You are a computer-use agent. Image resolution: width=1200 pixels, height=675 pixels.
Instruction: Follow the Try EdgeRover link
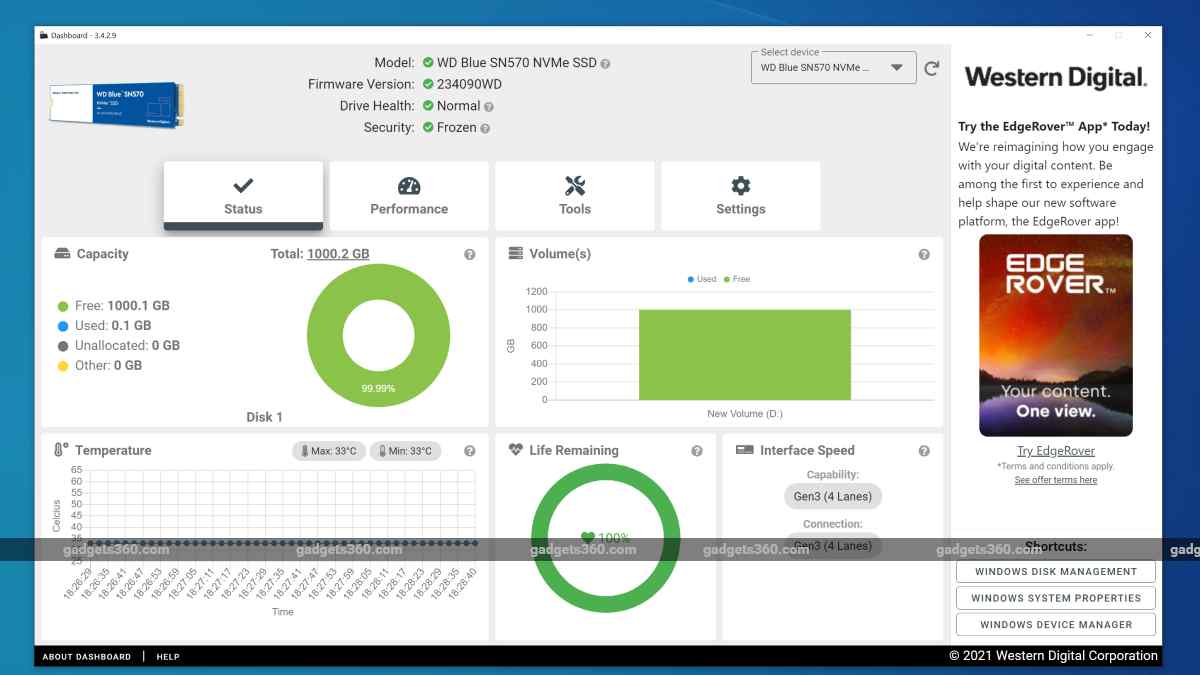tap(1056, 451)
